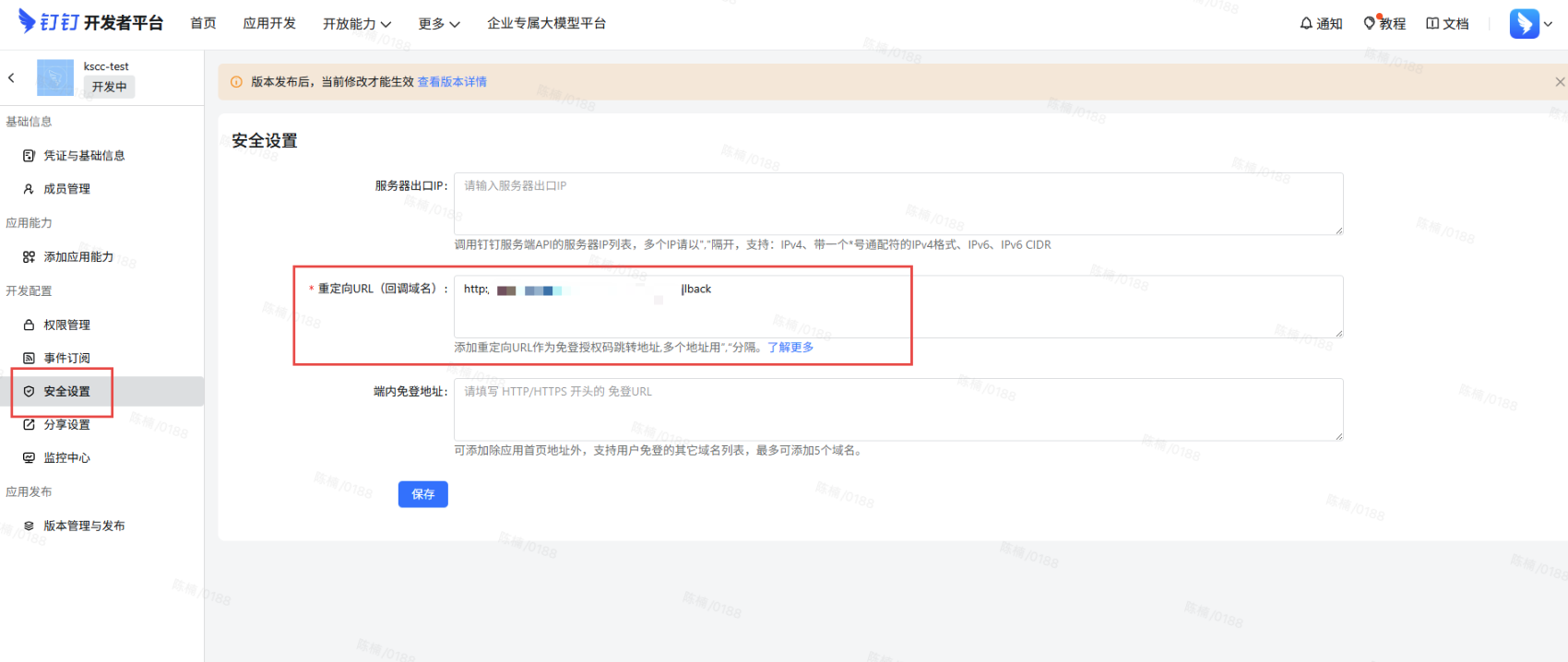
Task: Click the kscc-test app thumbnail
Action: [55, 78]
